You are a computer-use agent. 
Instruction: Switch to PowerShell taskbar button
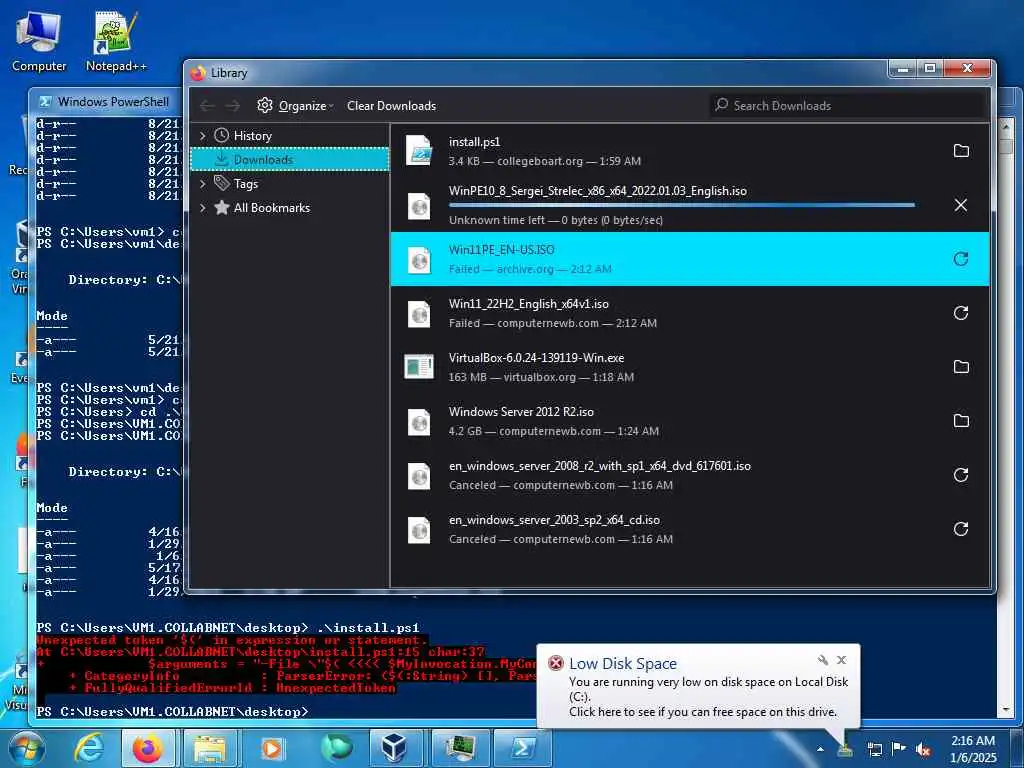pyautogui.click(x=520, y=749)
